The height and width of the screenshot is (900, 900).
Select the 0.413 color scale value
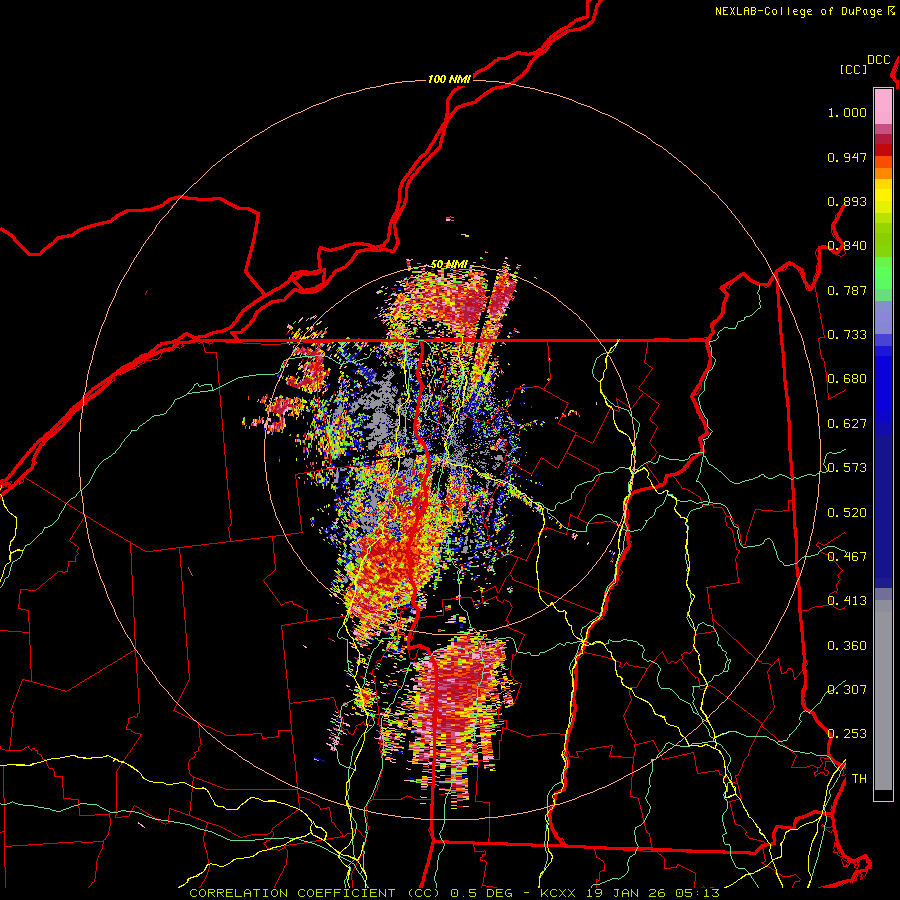[x=847, y=601]
